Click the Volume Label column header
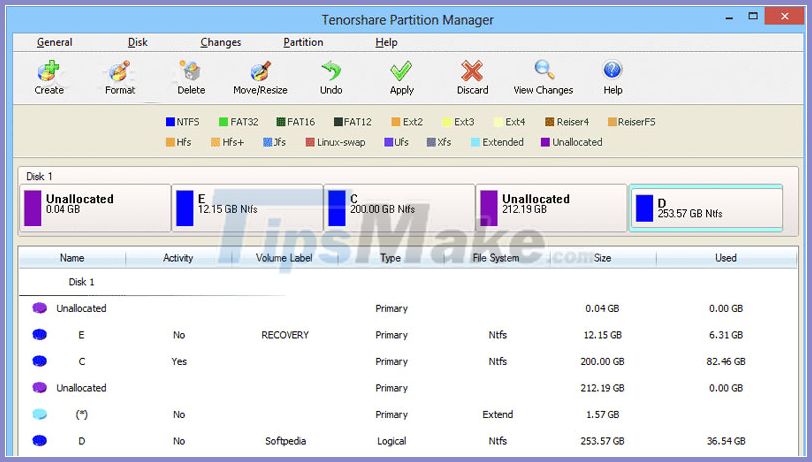Image resolution: width=812 pixels, height=462 pixels. pos(284,258)
